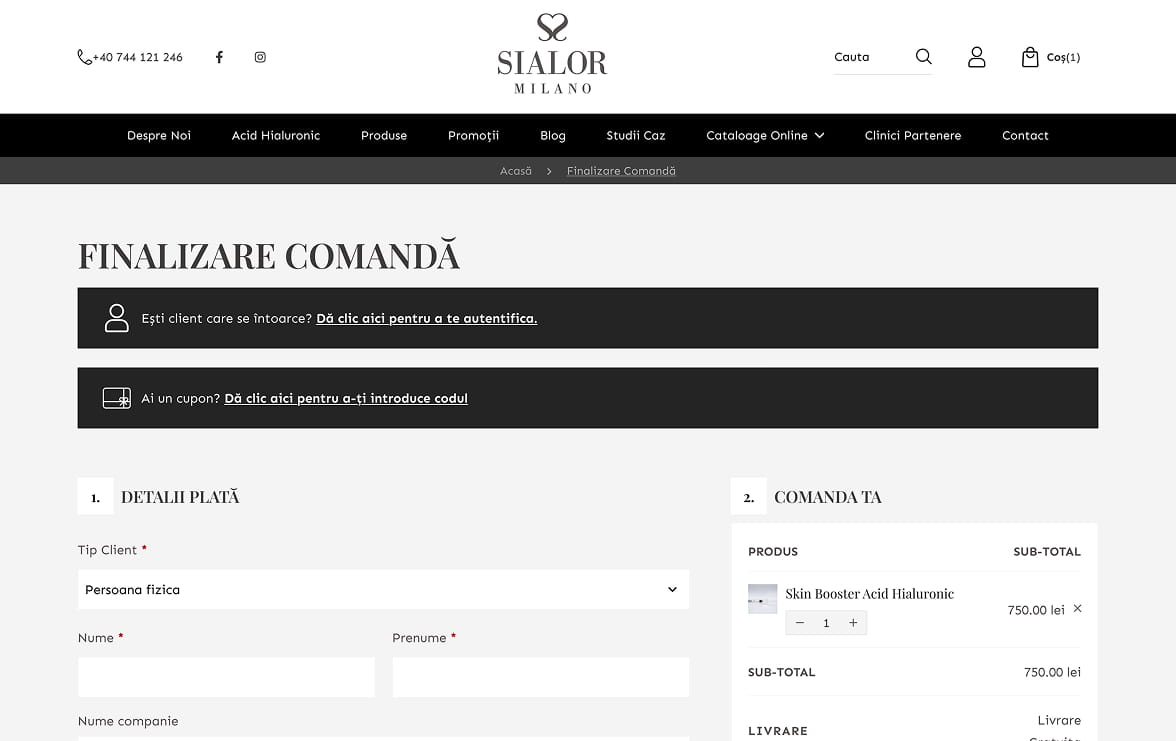This screenshot has width=1176, height=741.
Task: Click the link to enter coupon code
Action: coord(346,399)
